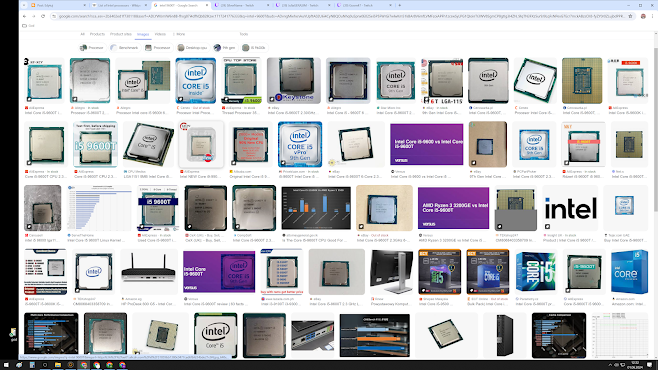Filter by the 9th gen chip
This screenshot has height=370, width=658.
pos(225,48)
